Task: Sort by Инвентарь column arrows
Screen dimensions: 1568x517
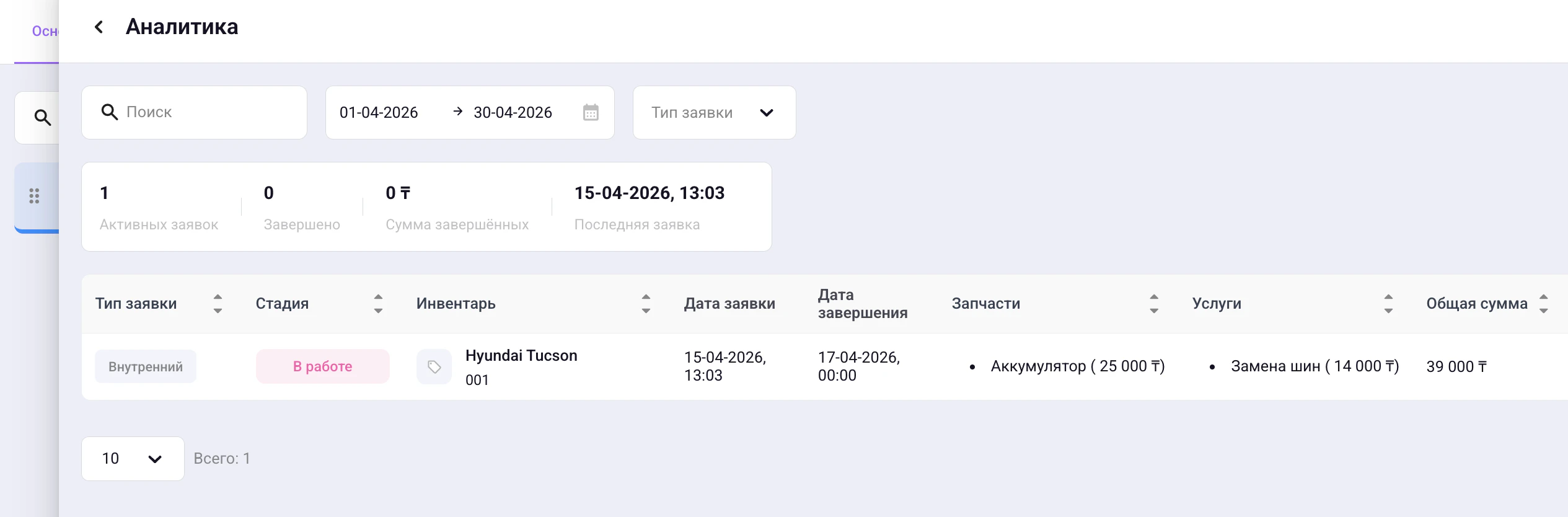Action: point(646,304)
